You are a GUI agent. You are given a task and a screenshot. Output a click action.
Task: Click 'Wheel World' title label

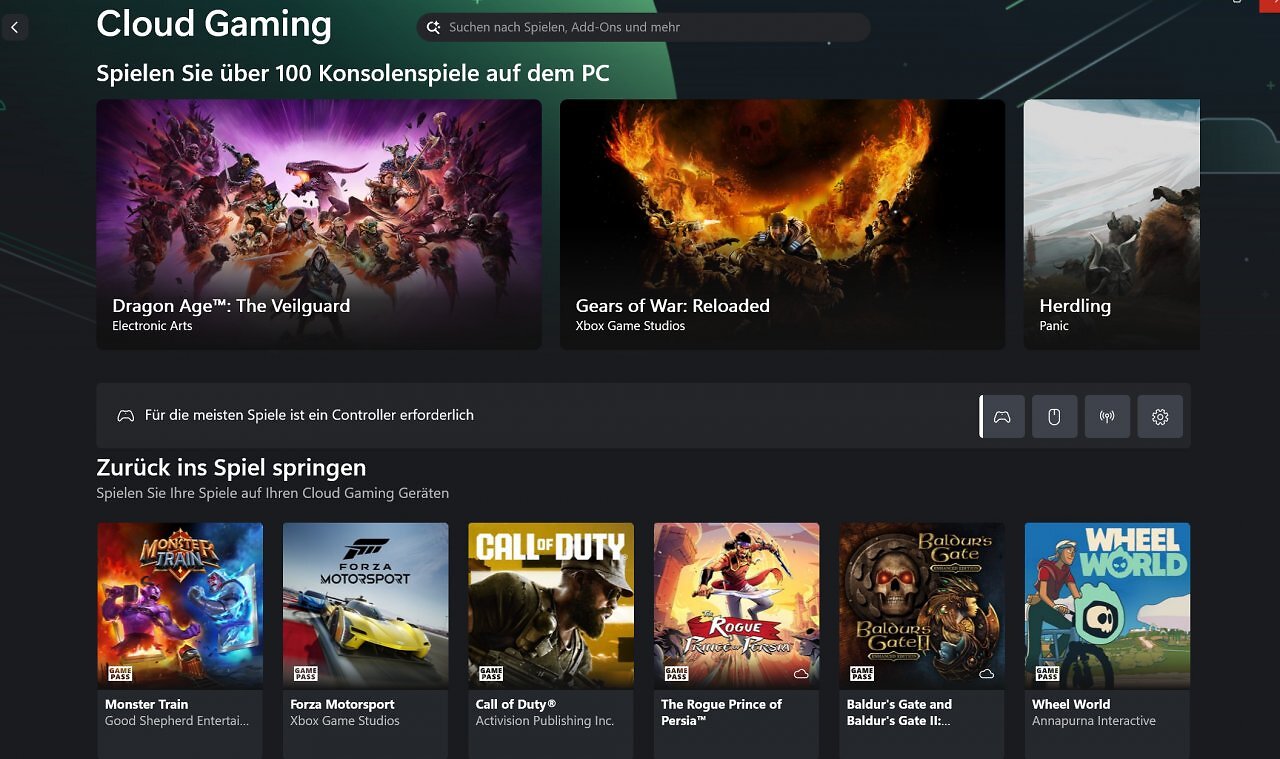point(1071,704)
